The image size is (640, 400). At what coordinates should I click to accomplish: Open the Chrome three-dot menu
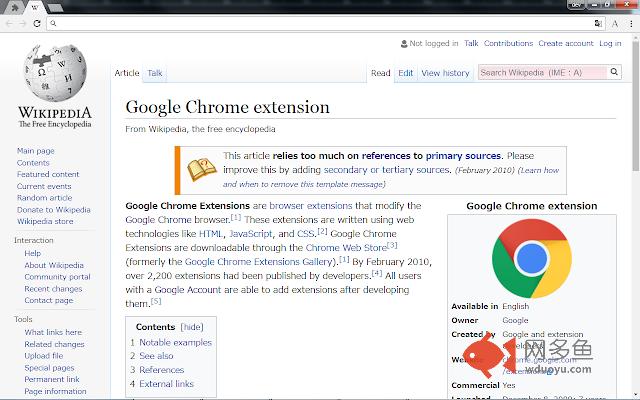(631, 24)
